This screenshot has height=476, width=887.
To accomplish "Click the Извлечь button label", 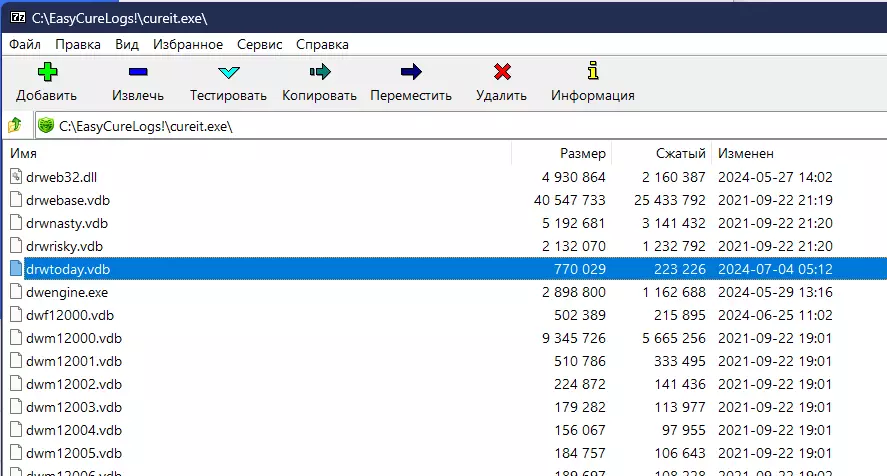I will tap(138, 95).
